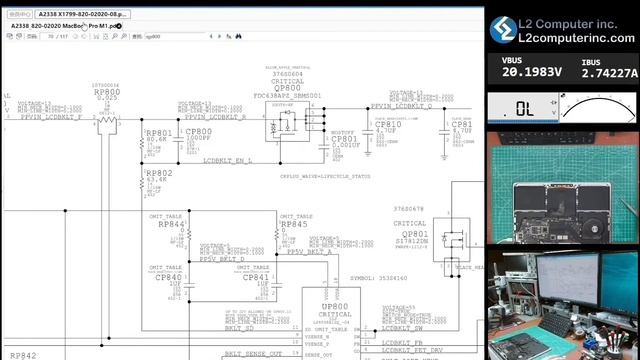This screenshot has width=640, height=360.
Task: Click the L2 Computer inc. title text
Action: [x=567, y=24]
